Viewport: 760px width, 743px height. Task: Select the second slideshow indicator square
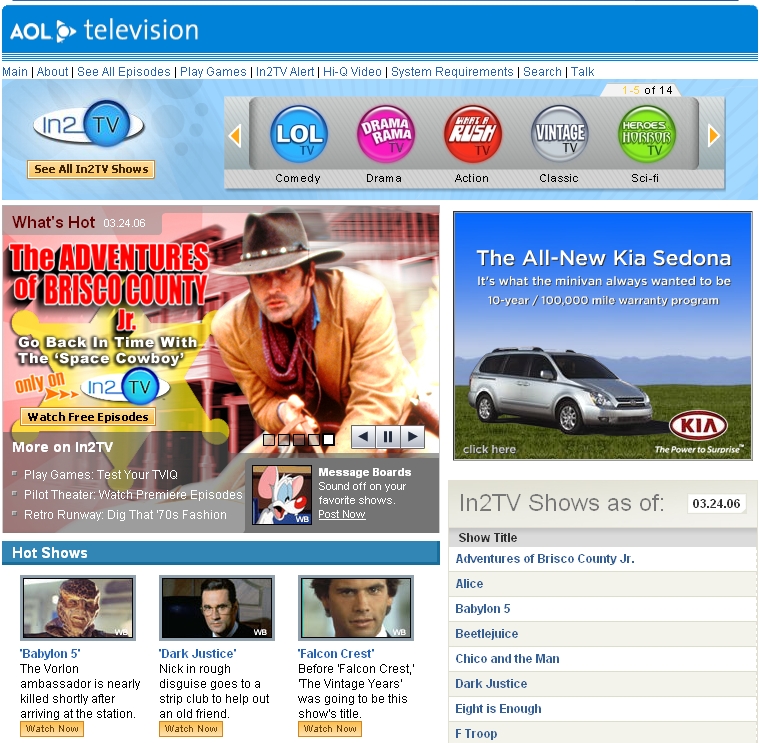[x=284, y=440]
